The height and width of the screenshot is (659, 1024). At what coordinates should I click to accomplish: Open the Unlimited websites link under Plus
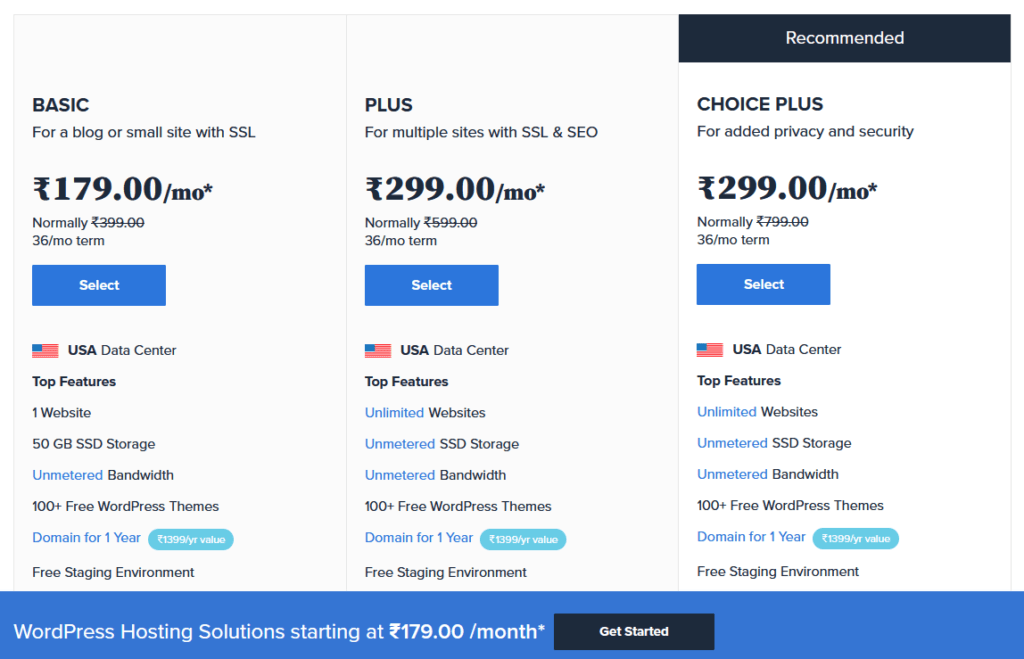[391, 412]
